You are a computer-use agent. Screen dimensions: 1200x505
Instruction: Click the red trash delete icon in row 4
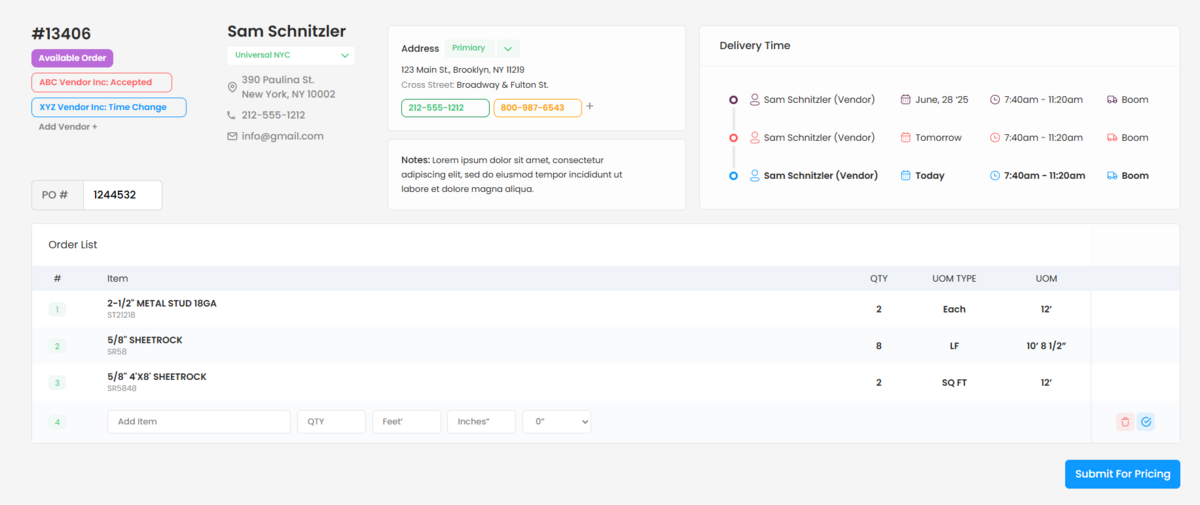click(x=1125, y=422)
